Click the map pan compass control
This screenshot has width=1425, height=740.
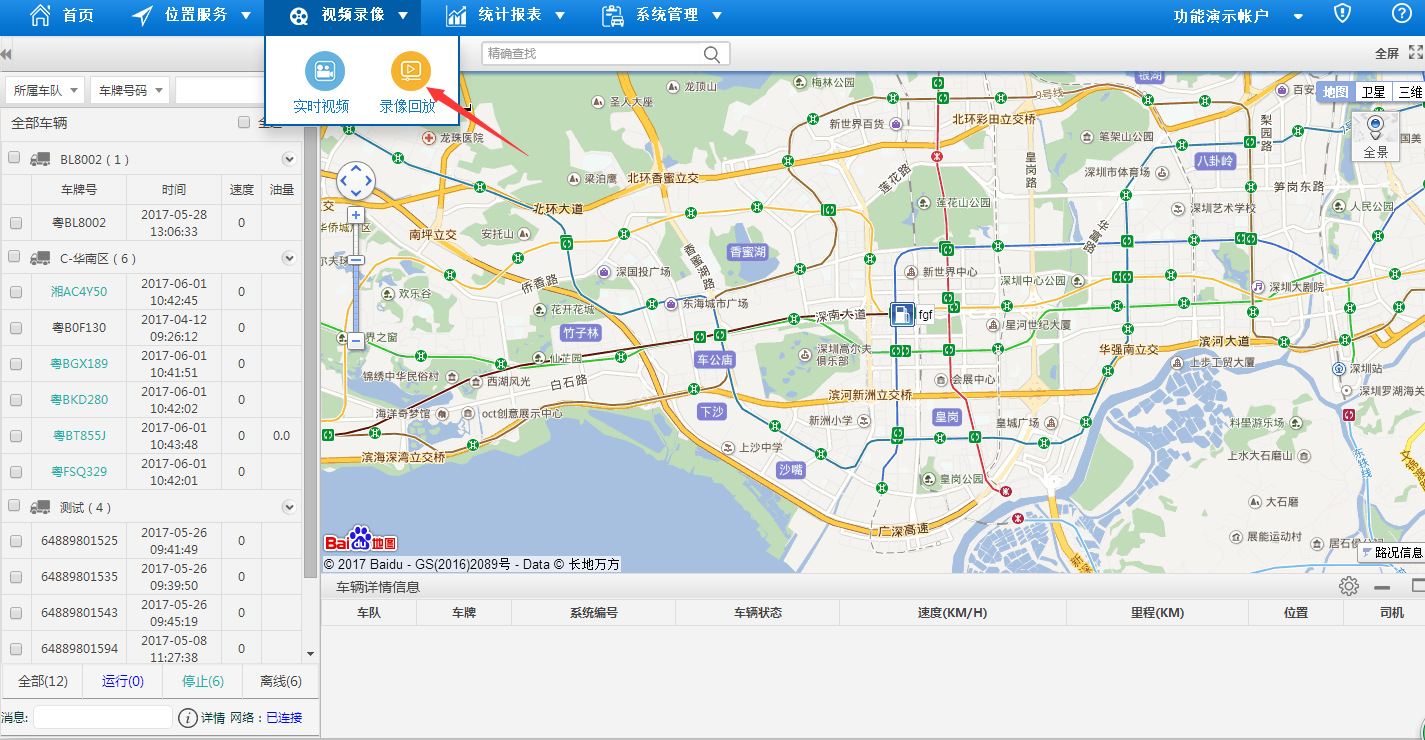(x=356, y=181)
